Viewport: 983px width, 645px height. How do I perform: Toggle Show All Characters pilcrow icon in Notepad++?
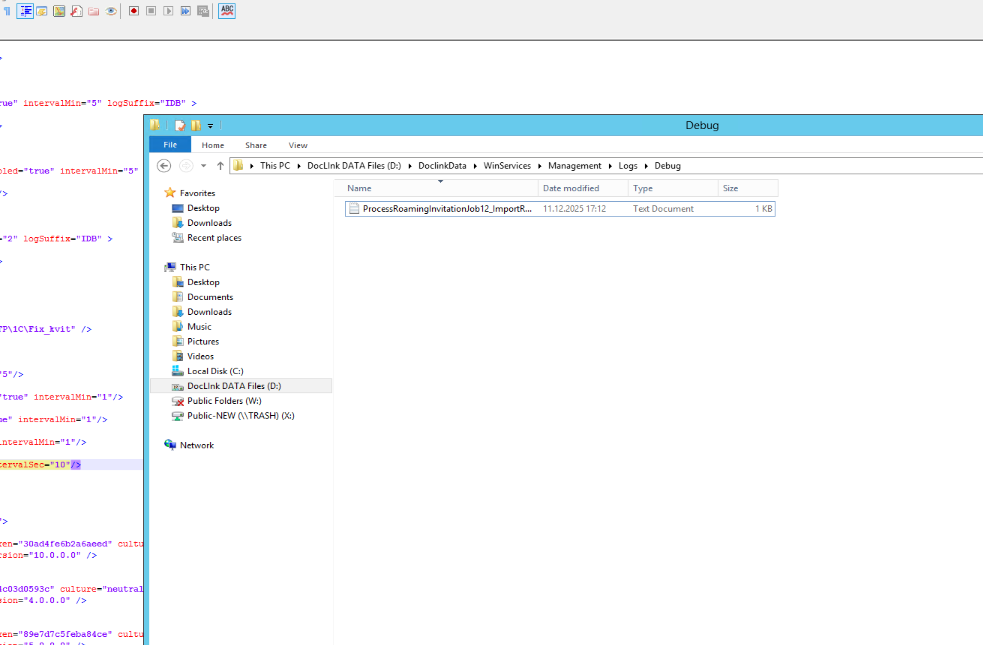[x=7, y=11]
